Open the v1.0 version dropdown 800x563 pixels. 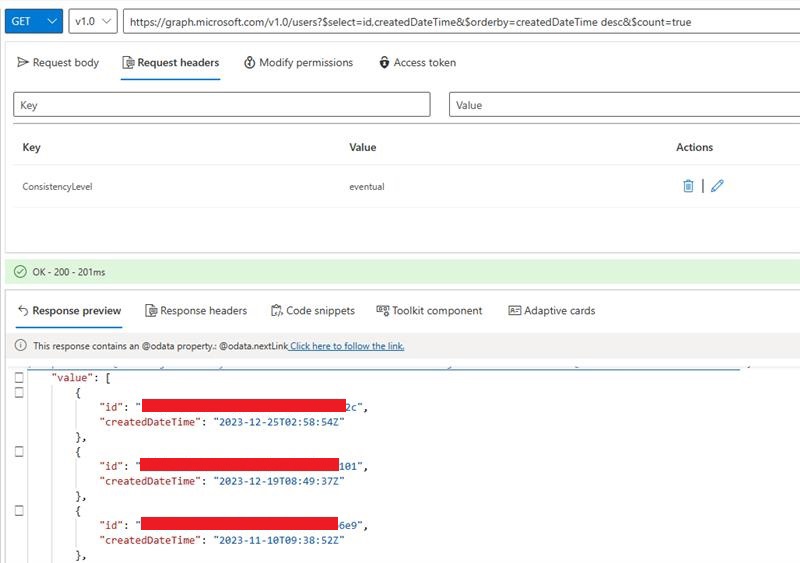[93, 21]
